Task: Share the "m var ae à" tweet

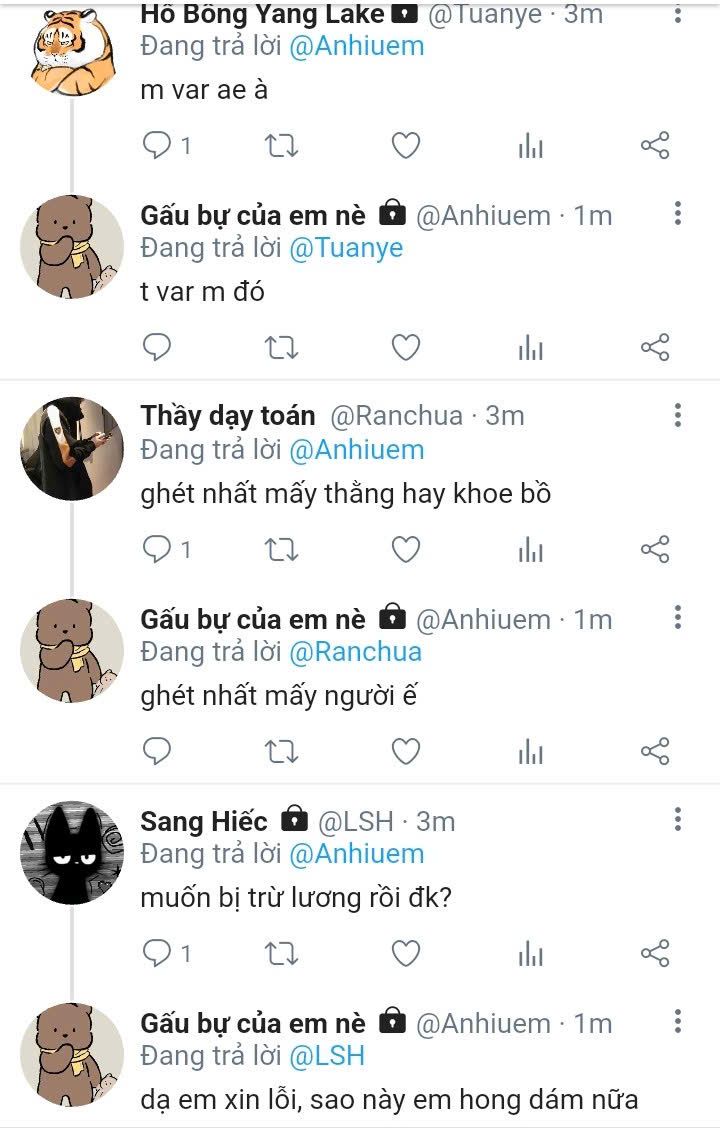Action: tap(654, 147)
